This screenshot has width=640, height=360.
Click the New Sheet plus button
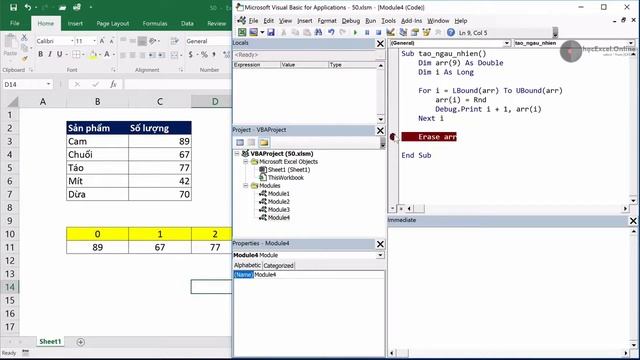point(80,342)
